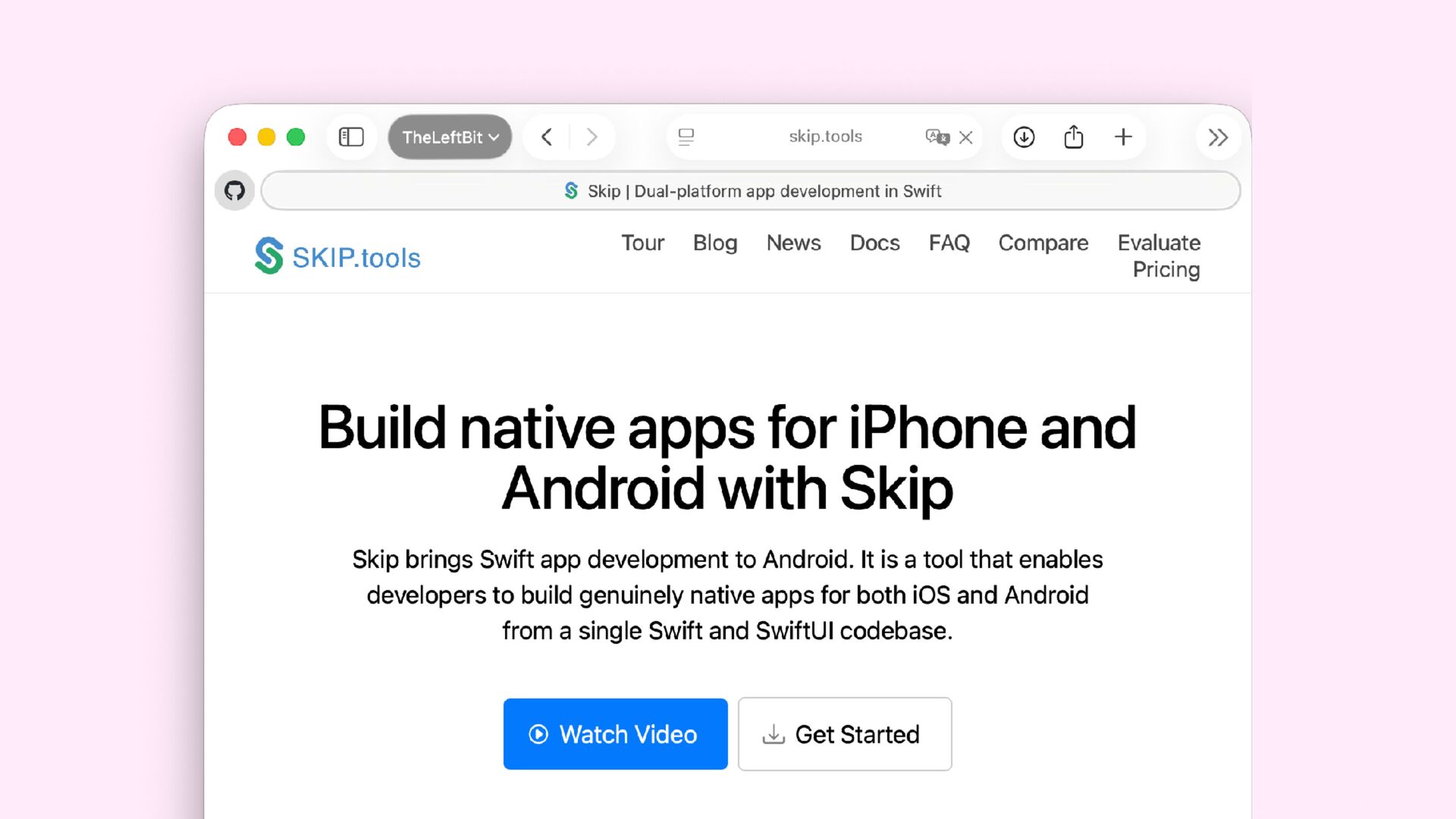Viewport: 1456px width, 819px height.
Task: Toggle the Safari sidebar
Action: point(351,137)
